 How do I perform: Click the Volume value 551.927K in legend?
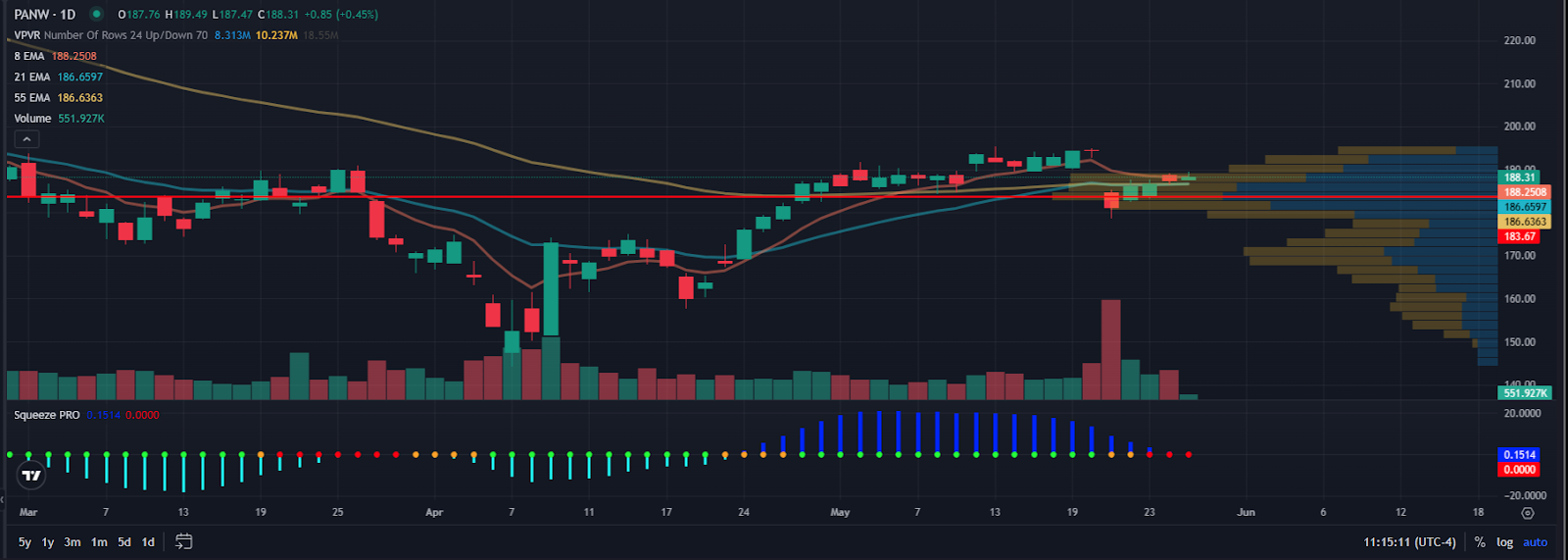pos(81,118)
